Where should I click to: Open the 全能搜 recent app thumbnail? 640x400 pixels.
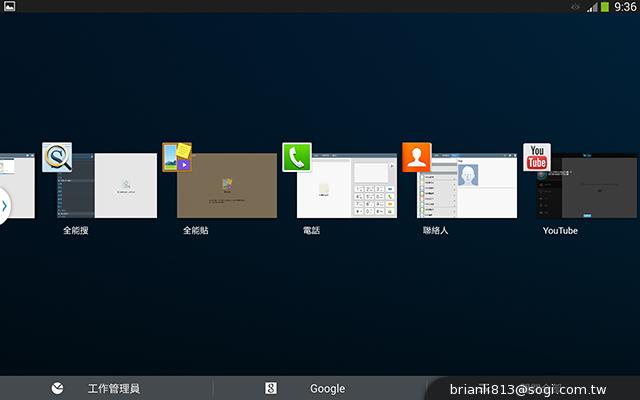pyautogui.click(x=107, y=185)
